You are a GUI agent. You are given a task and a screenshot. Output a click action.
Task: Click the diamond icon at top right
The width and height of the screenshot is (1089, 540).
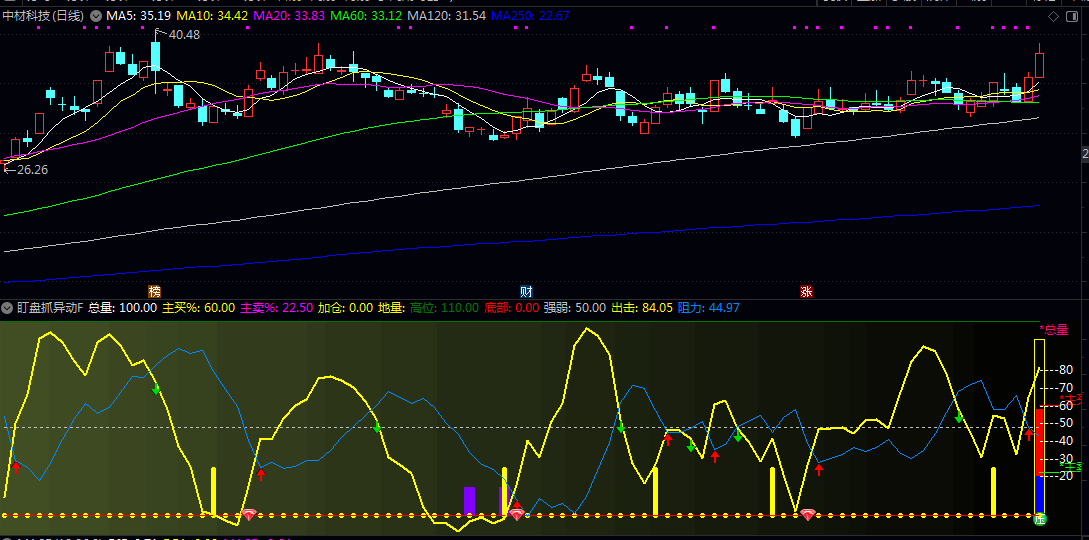(x=1053, y=16)
